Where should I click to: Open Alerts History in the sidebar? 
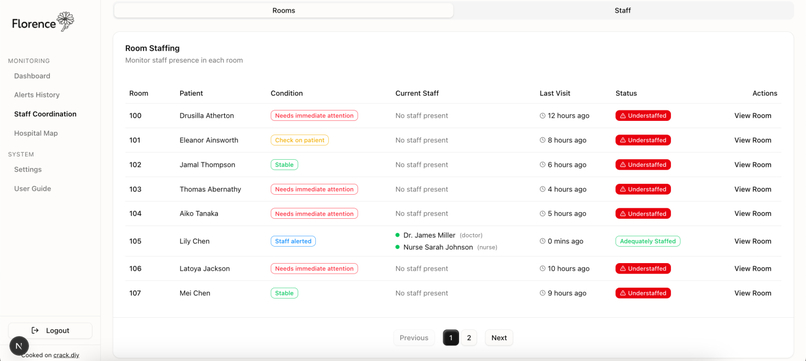36,95
